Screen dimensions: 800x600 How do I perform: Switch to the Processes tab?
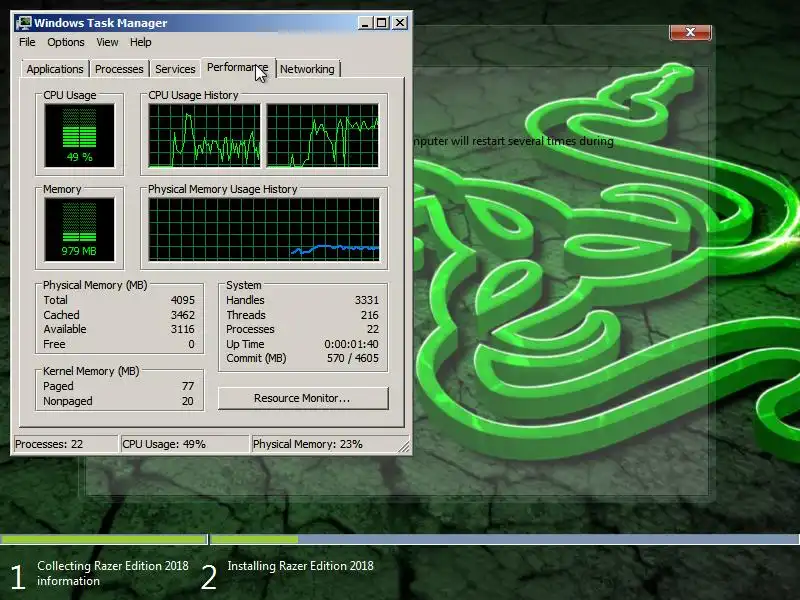119,69
